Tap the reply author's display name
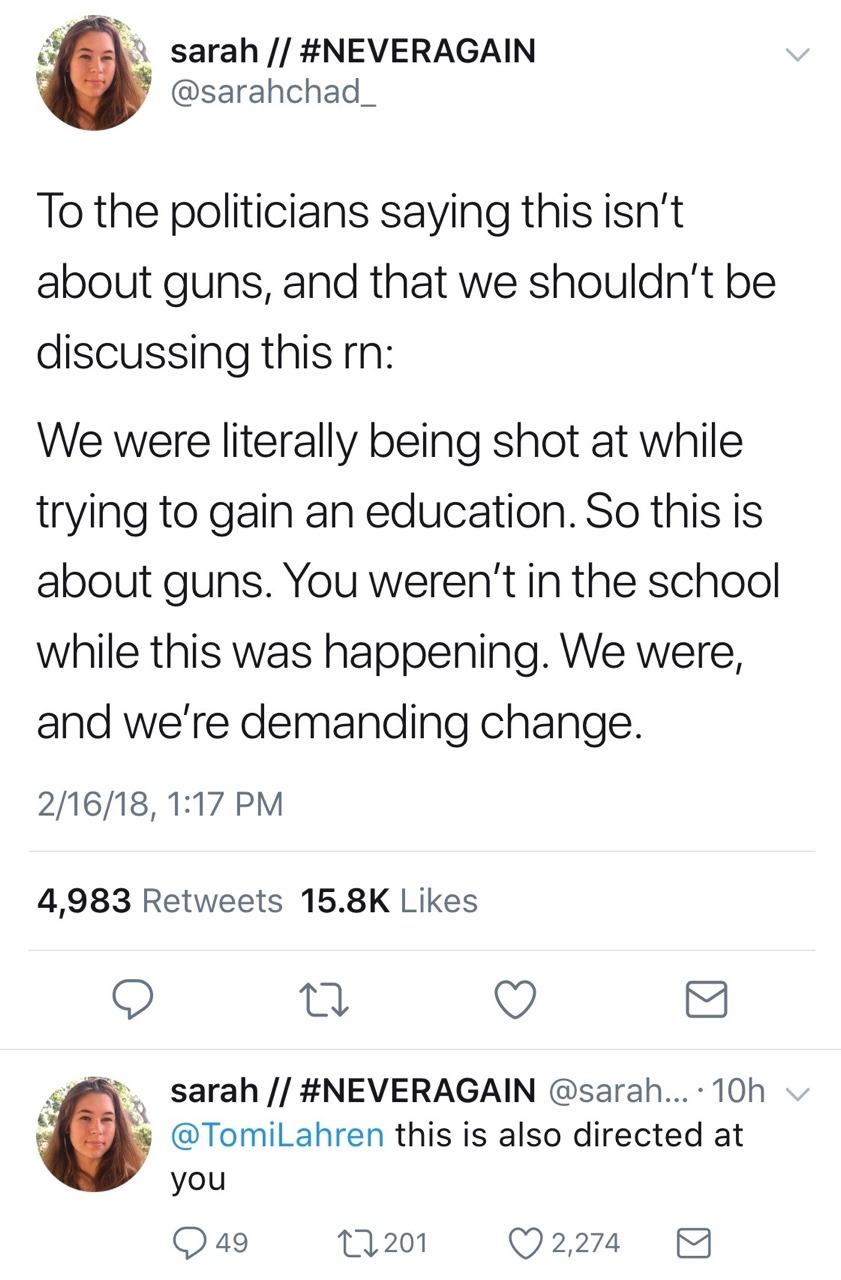The image size is (841, 1280). [353, 1091]
